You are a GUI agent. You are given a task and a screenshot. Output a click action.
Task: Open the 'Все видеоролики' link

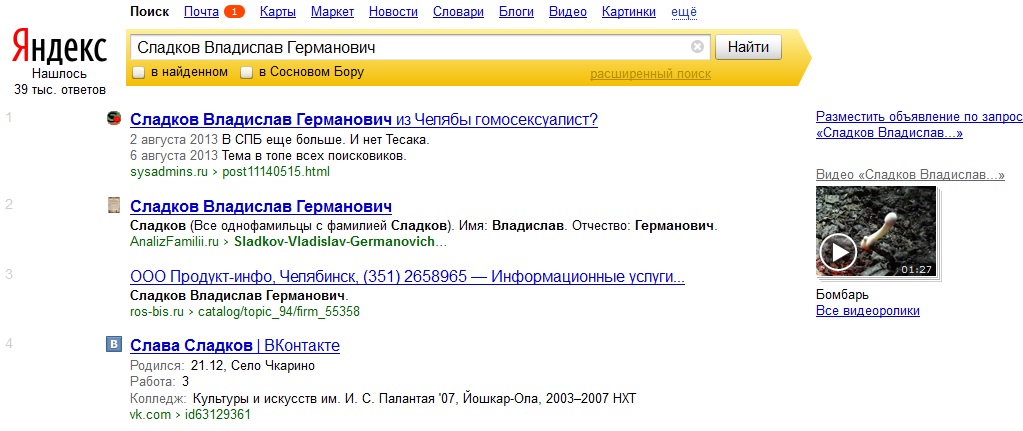click(x=868, y=310)
